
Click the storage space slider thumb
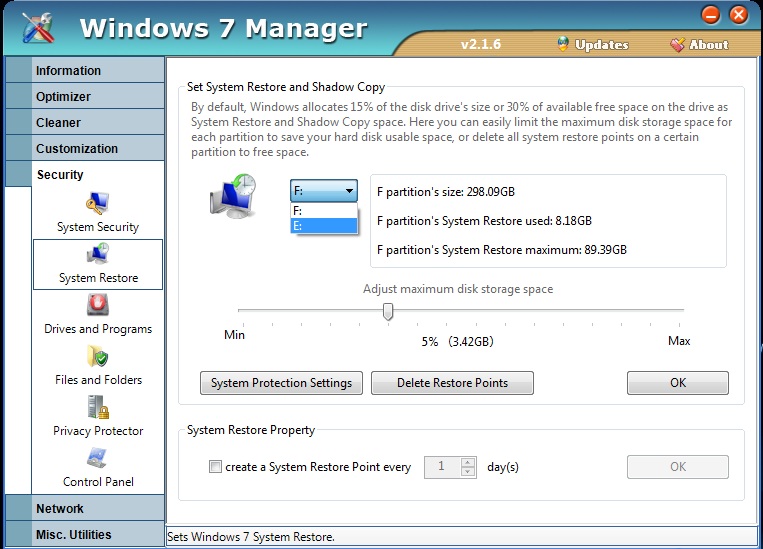tap(388, 311)
